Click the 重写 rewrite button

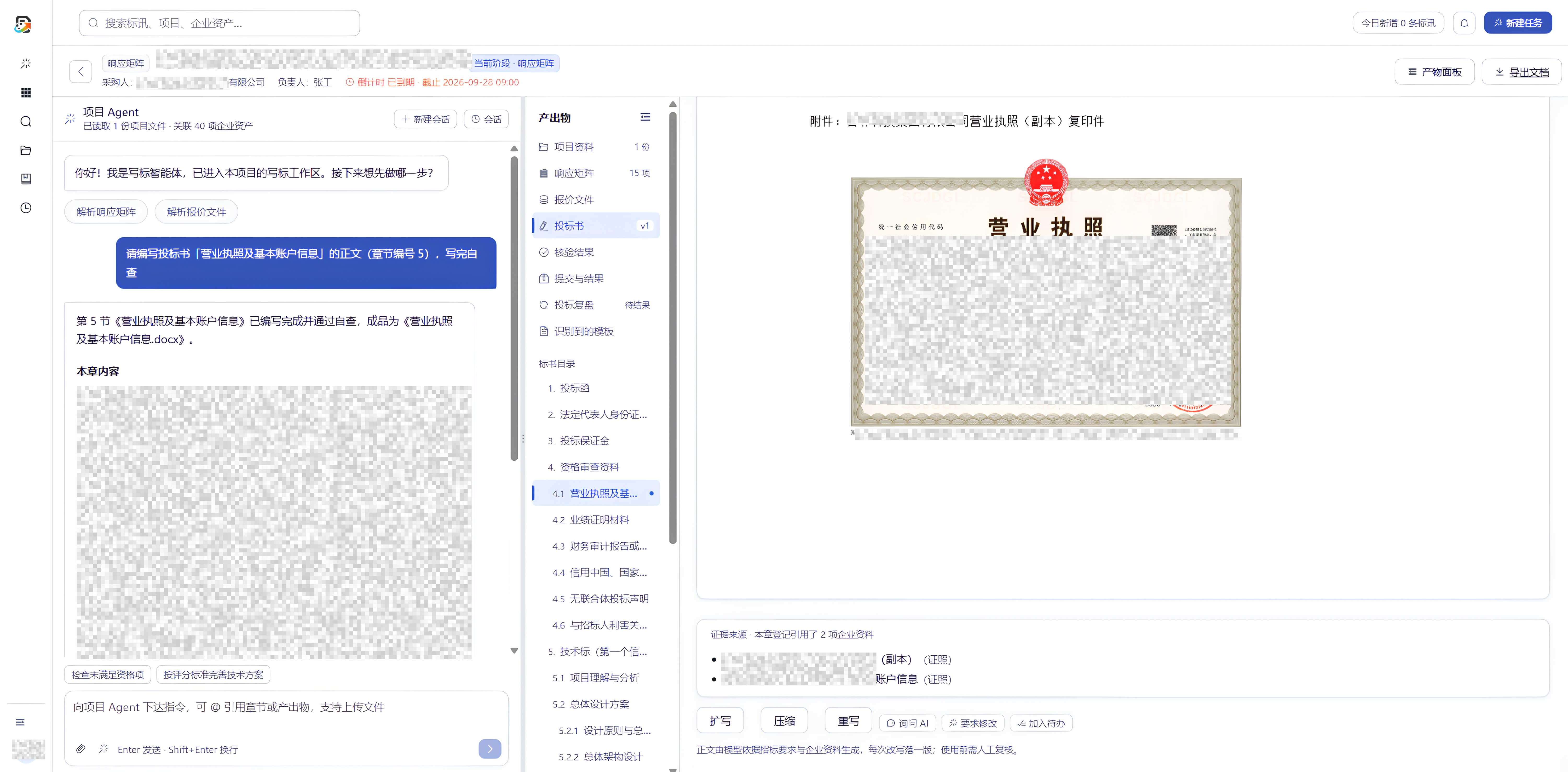pos(848,721)
